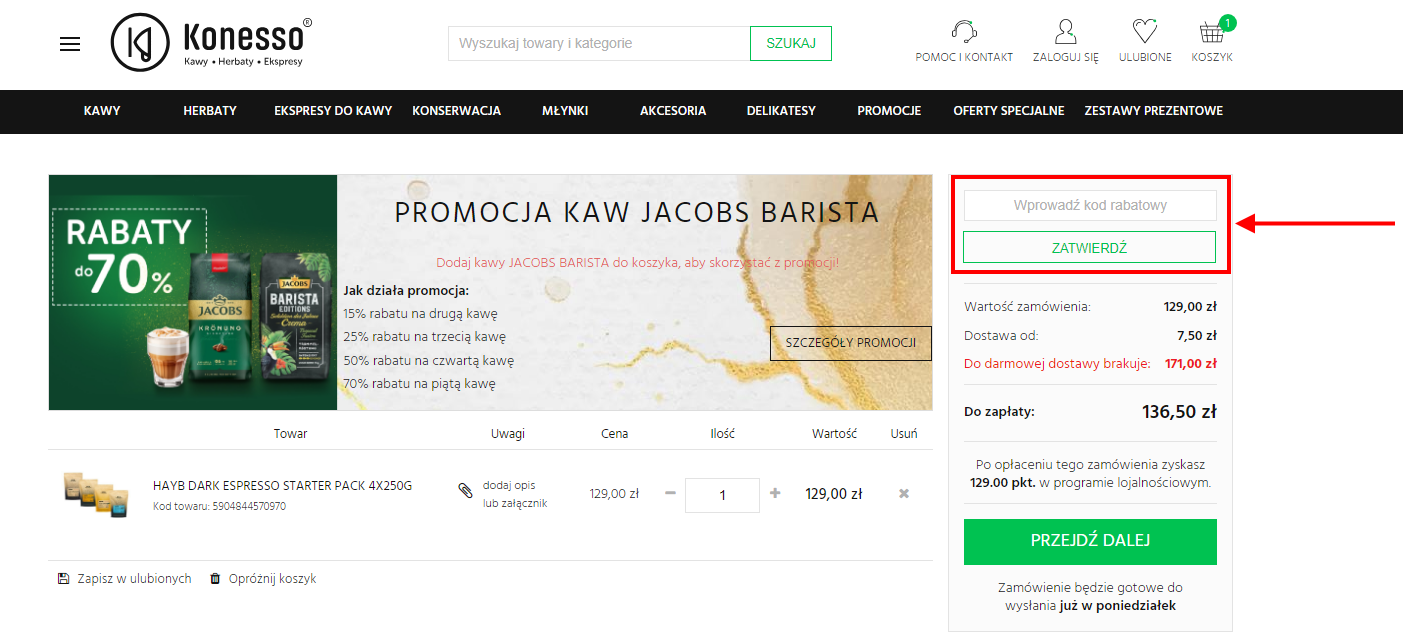Screen dimensions: 1403x634
Task: Open the AKCESORIA menu
Action: tap(673, 111)
